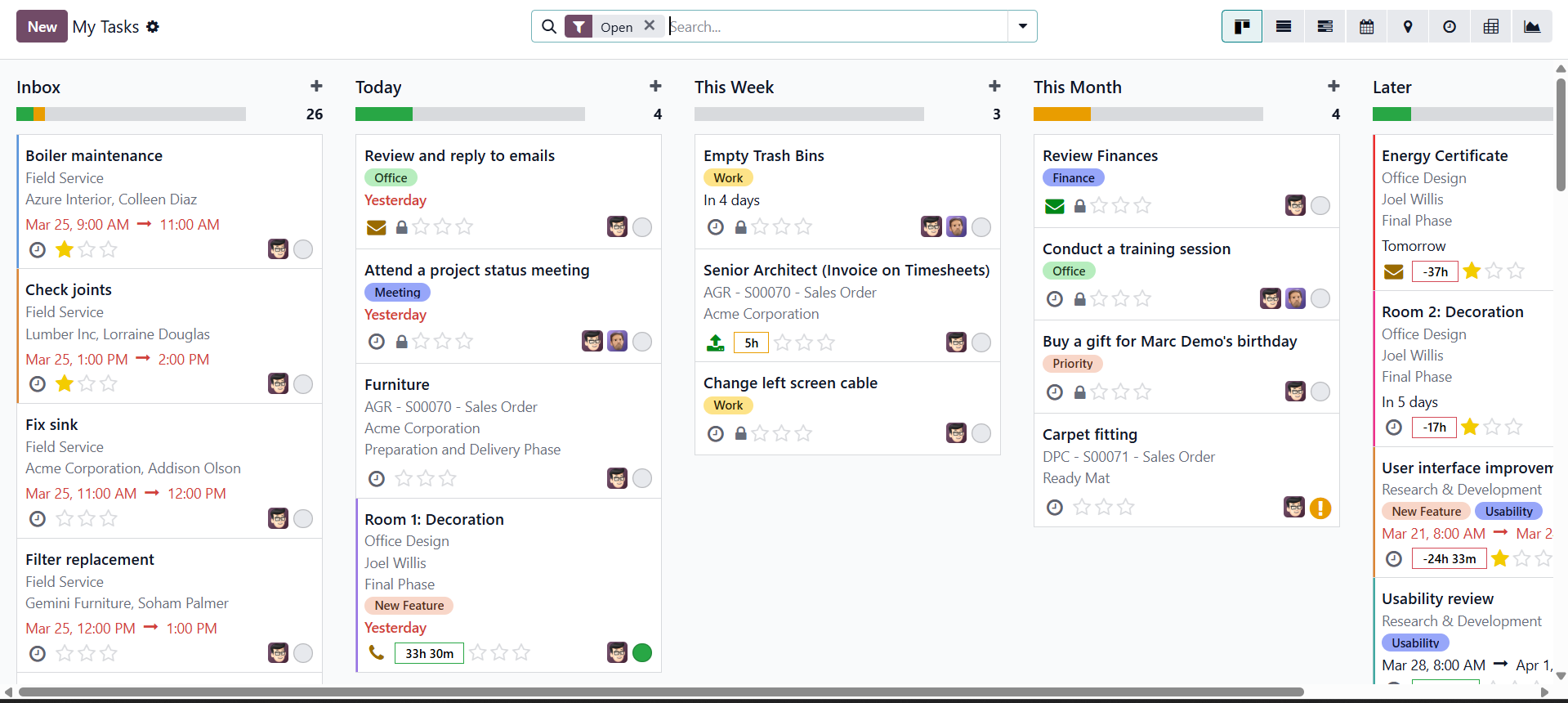Switch to Activity list view with lines icon
This screenshot has width=1568, height=703.
point(1325,27)
